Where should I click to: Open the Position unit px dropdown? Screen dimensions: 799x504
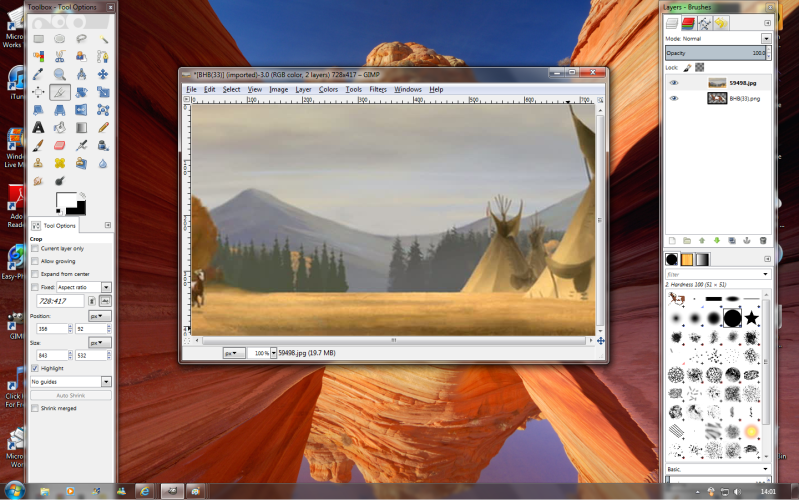(x=99, y=316)
